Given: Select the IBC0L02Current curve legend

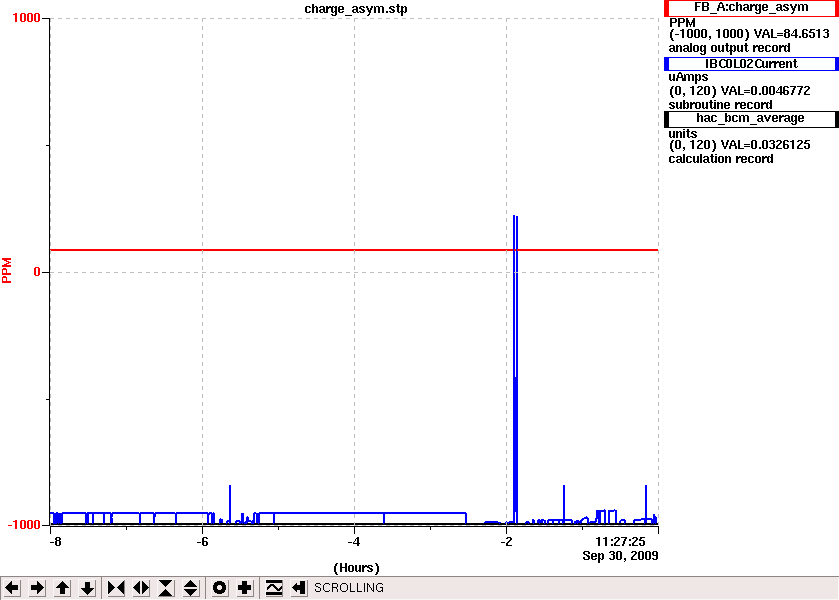Looking at the screenshot, I should (x=751, y=64).
